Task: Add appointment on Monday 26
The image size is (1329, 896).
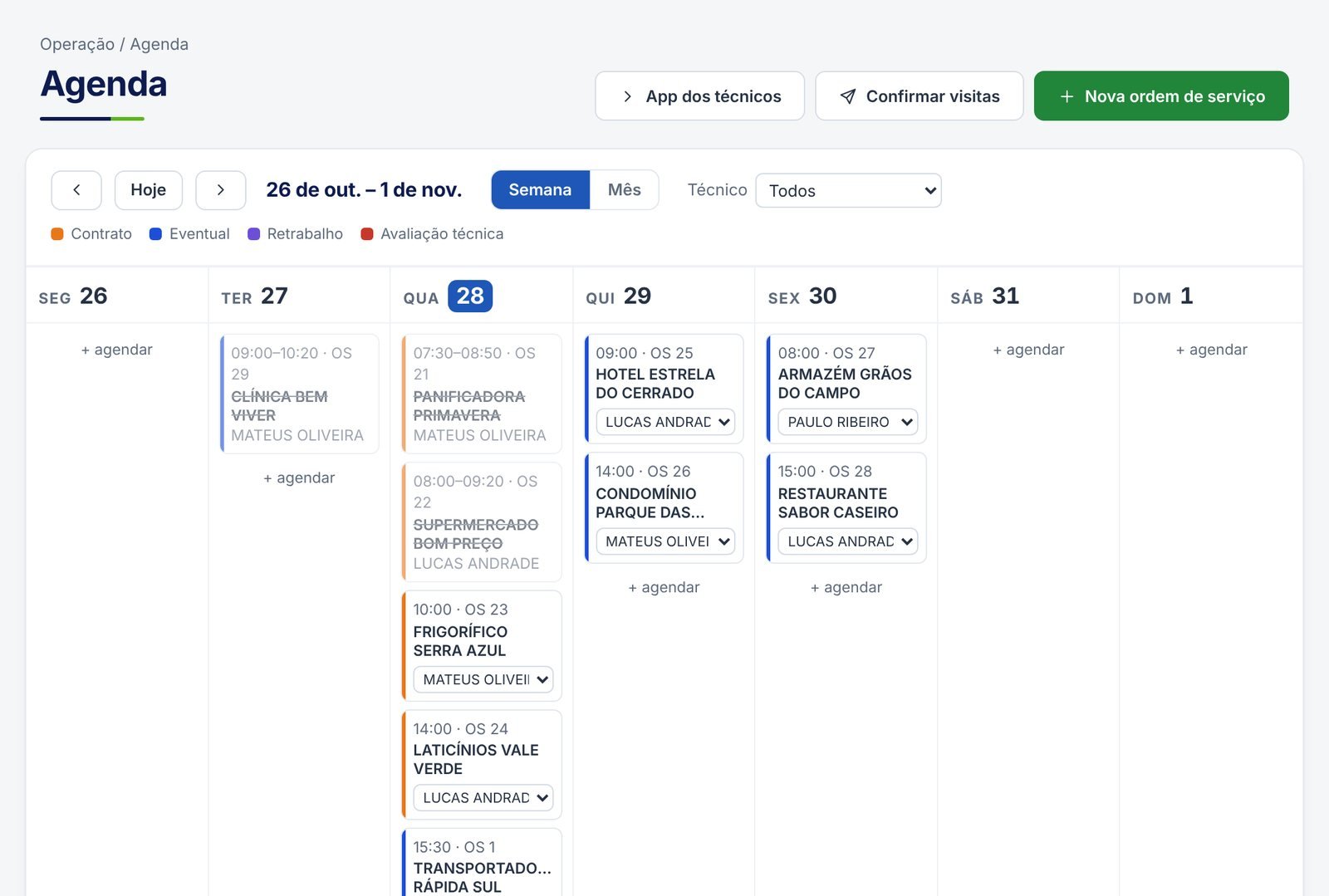Action: tap(117, 350)
